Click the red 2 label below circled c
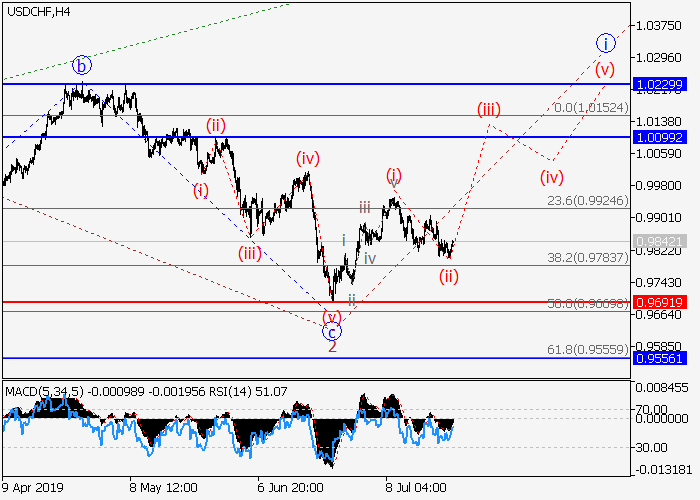 tap(332, 347)
